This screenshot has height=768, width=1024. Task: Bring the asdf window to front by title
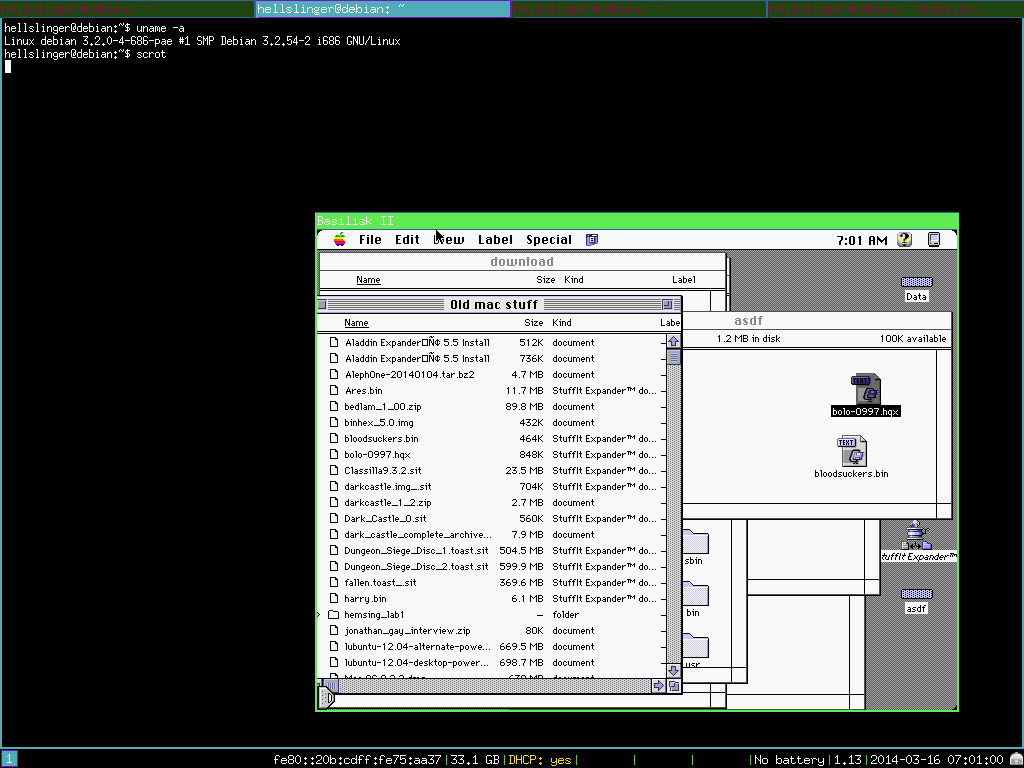[748, 321]
